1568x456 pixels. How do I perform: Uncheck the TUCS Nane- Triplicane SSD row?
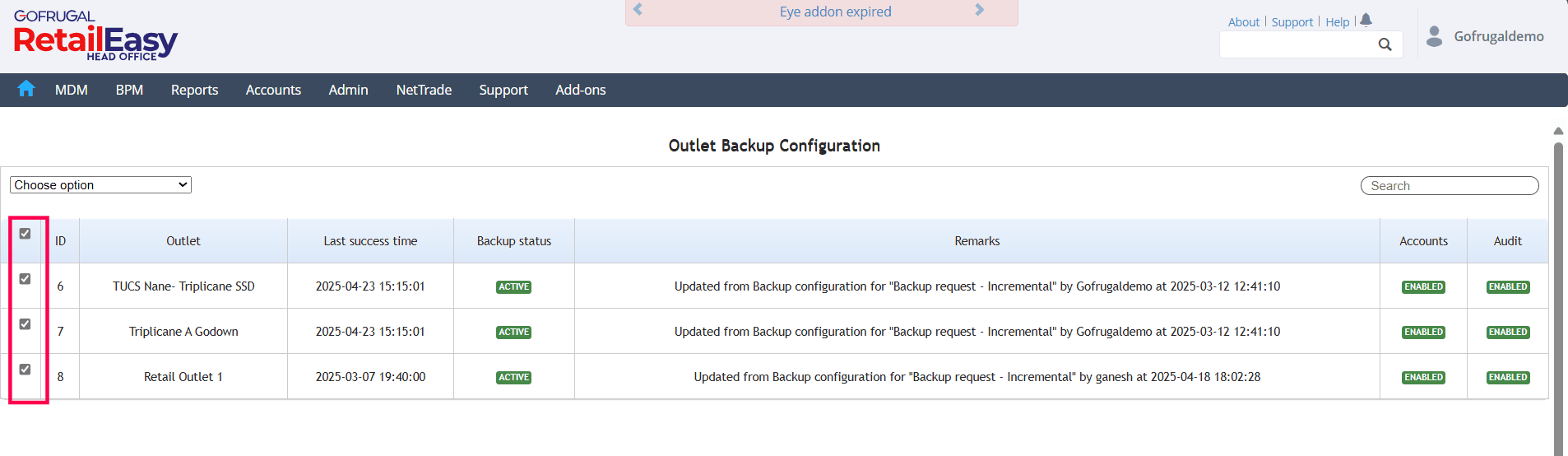(26, 279)
